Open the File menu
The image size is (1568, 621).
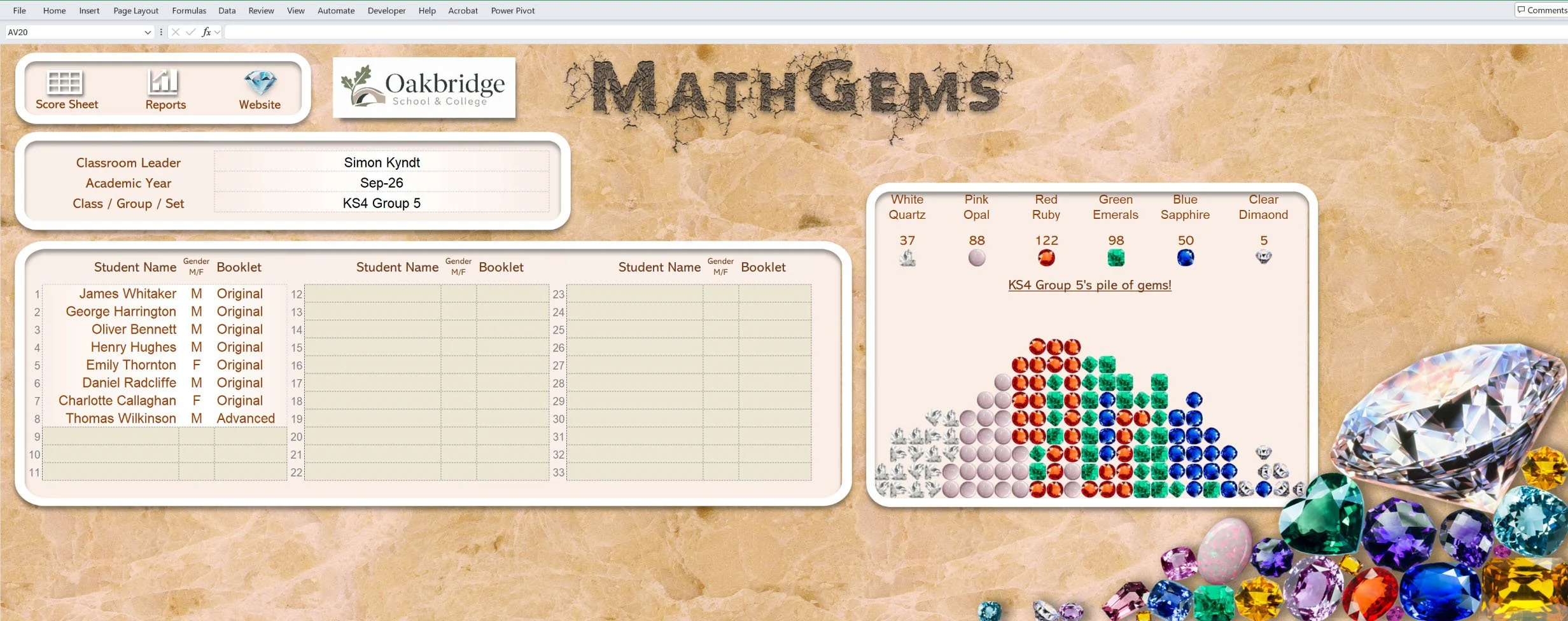pyautogui.click(x=20, y=10)
